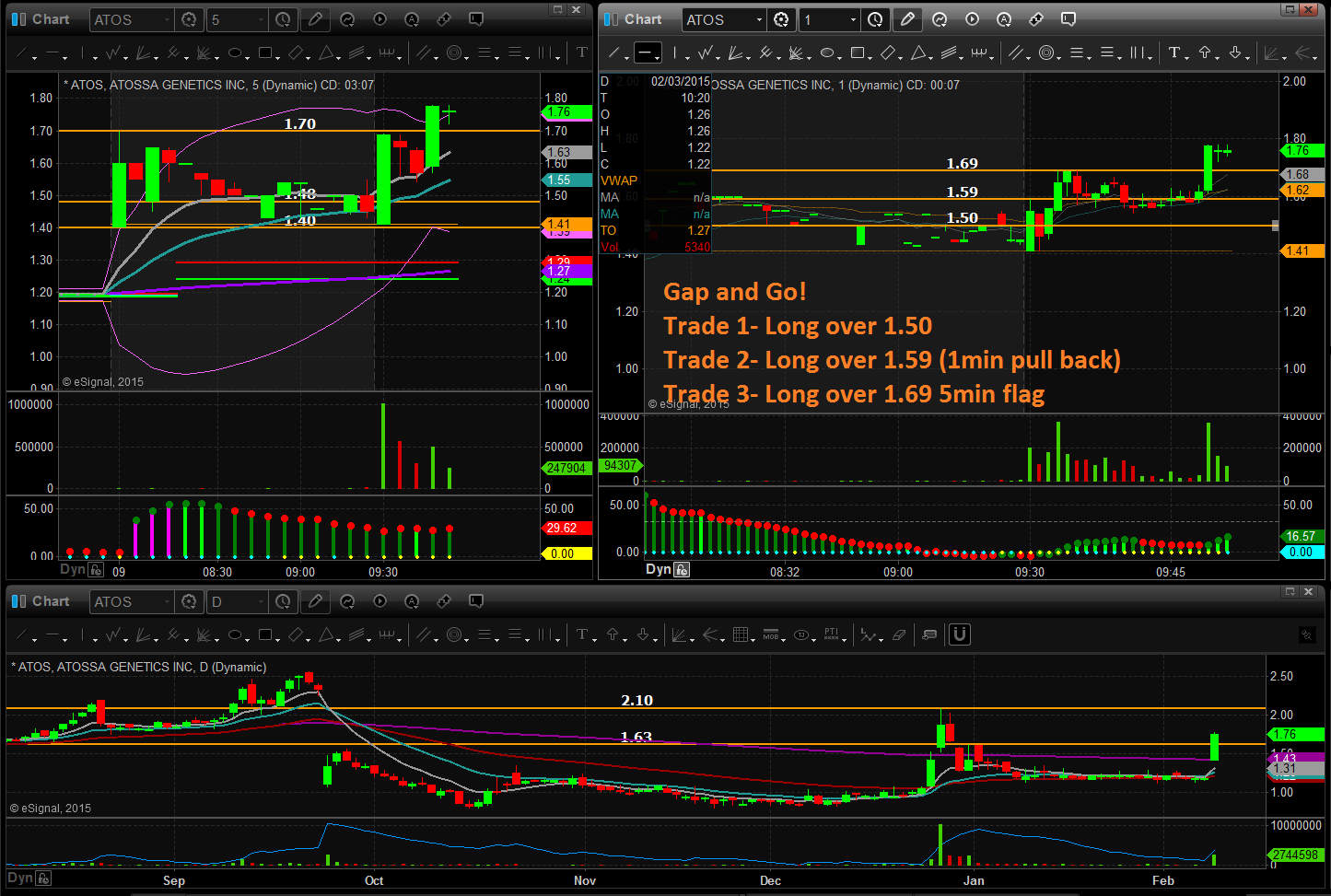
Task: Open time template clock in 5-minute chart
Action: pyautogui.click(x=284, y=19)
